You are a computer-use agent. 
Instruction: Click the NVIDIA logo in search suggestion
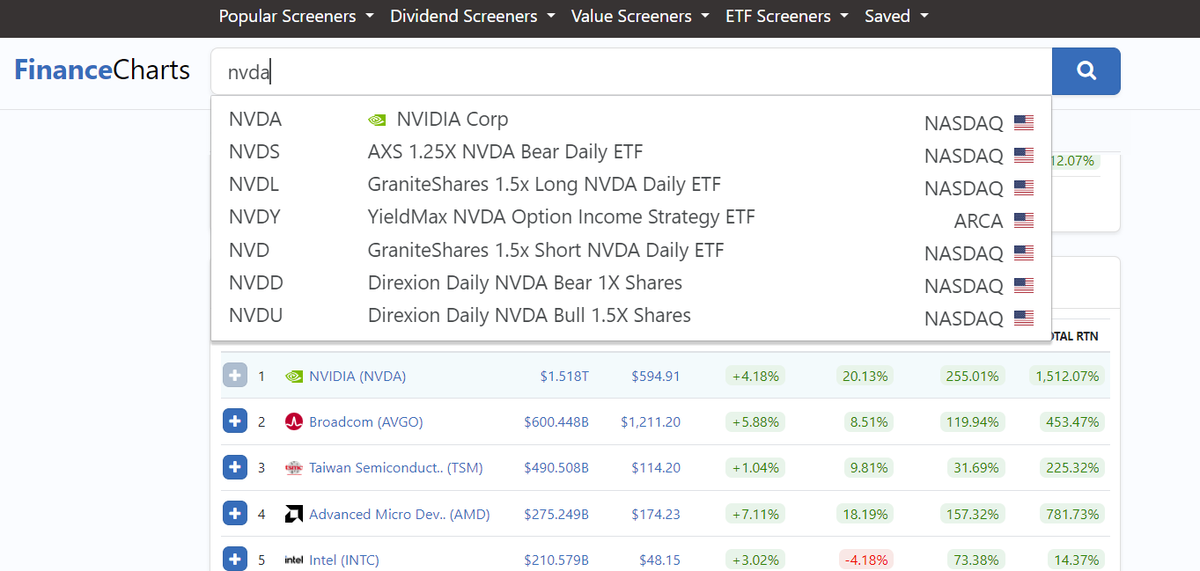click(377, 120)
